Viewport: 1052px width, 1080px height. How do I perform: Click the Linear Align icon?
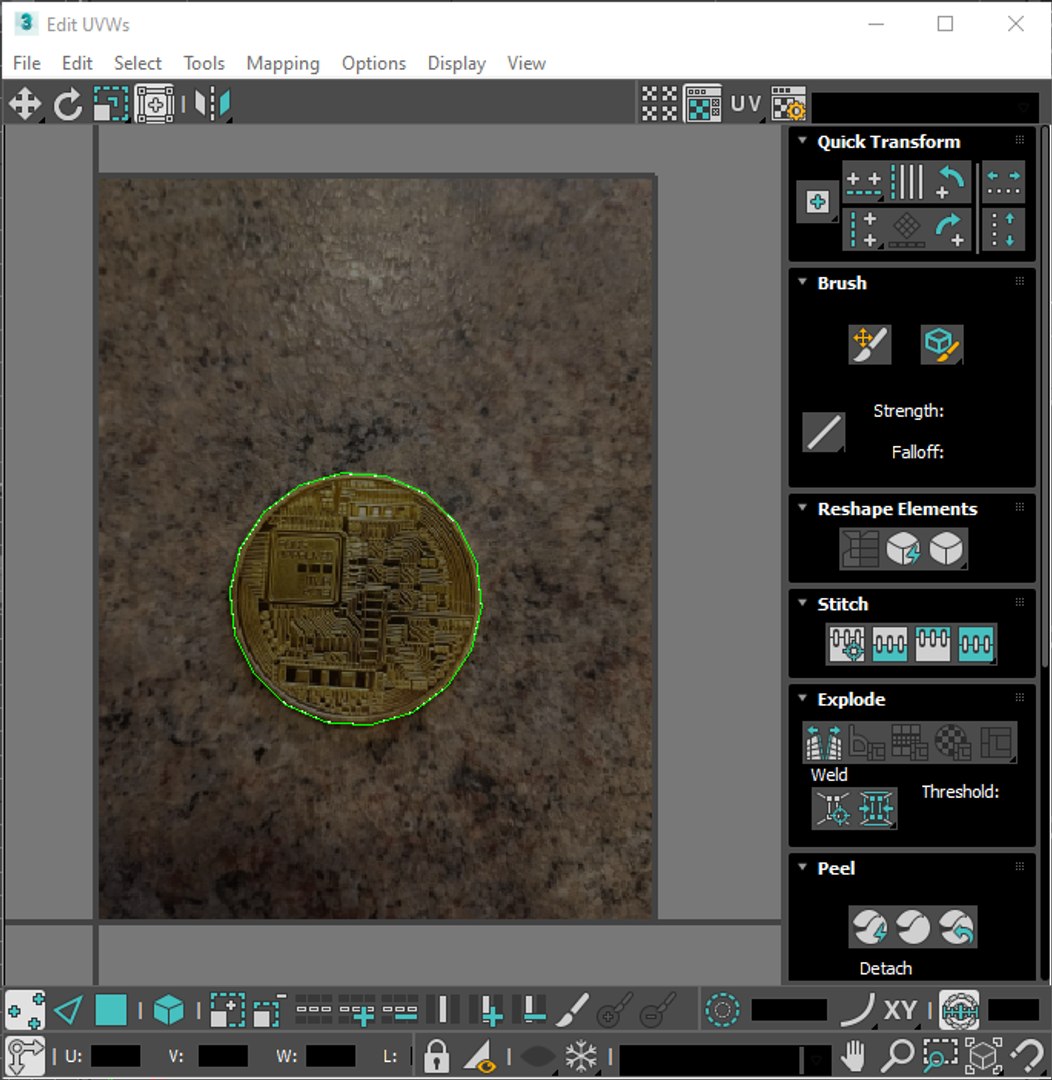point(907,183)
